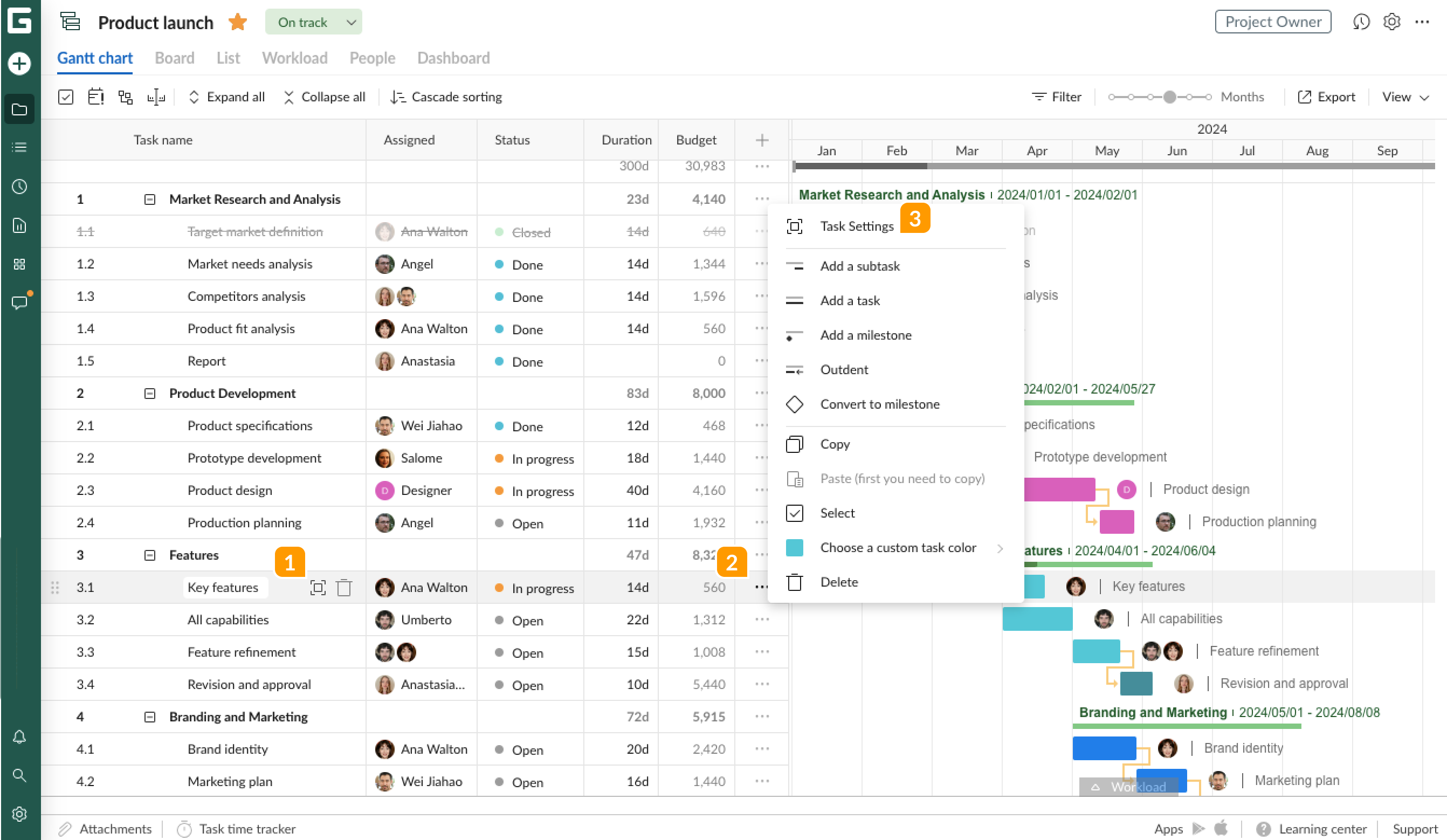Viewport: 1447px width, 840px height.
Task: Click the Project Owner button
Action: coord(1273,22)
